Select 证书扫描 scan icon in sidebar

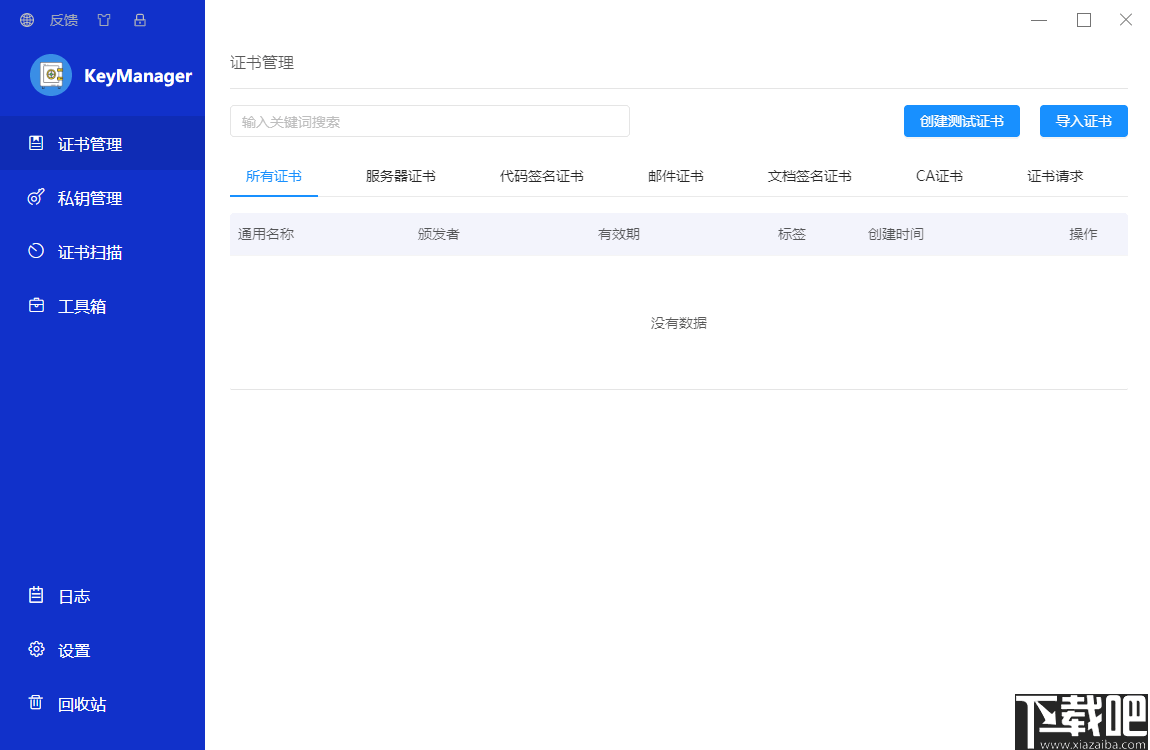point(34,251)
